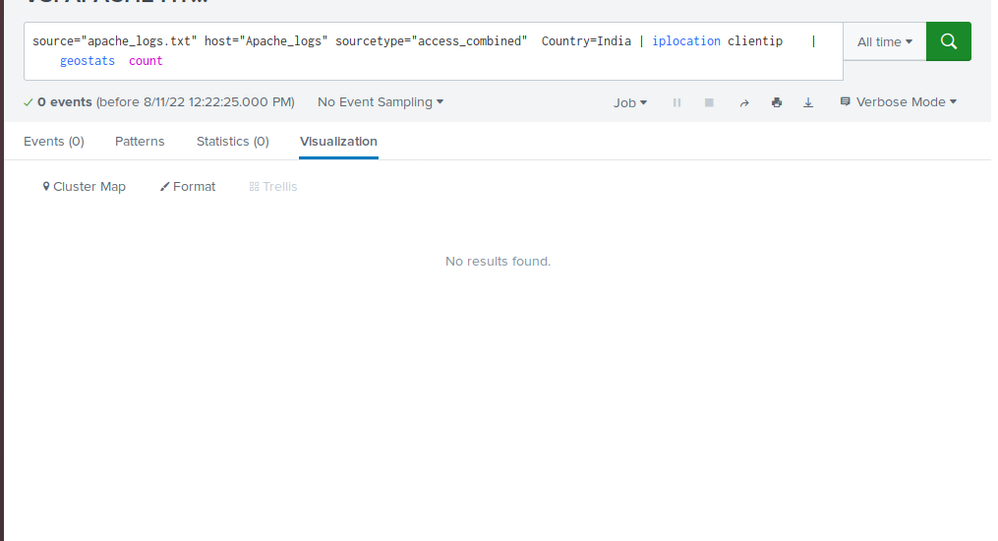The width and height of the screenshot is (998, 541).
Task: Open the All time range picker
Action: [x=884, y=42]
